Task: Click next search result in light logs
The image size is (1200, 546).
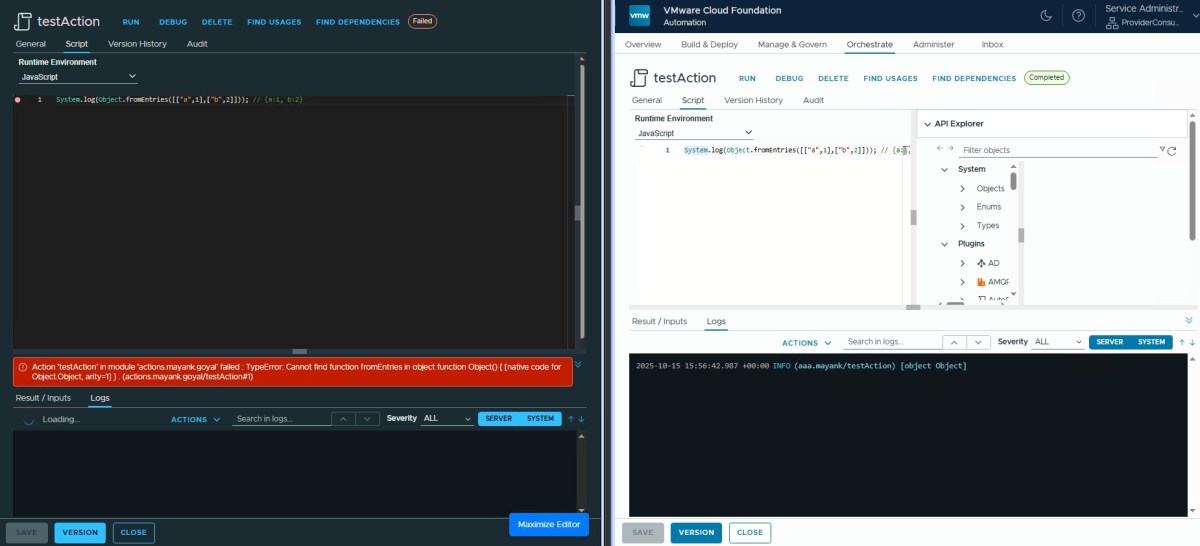Action: pos(979,342)
